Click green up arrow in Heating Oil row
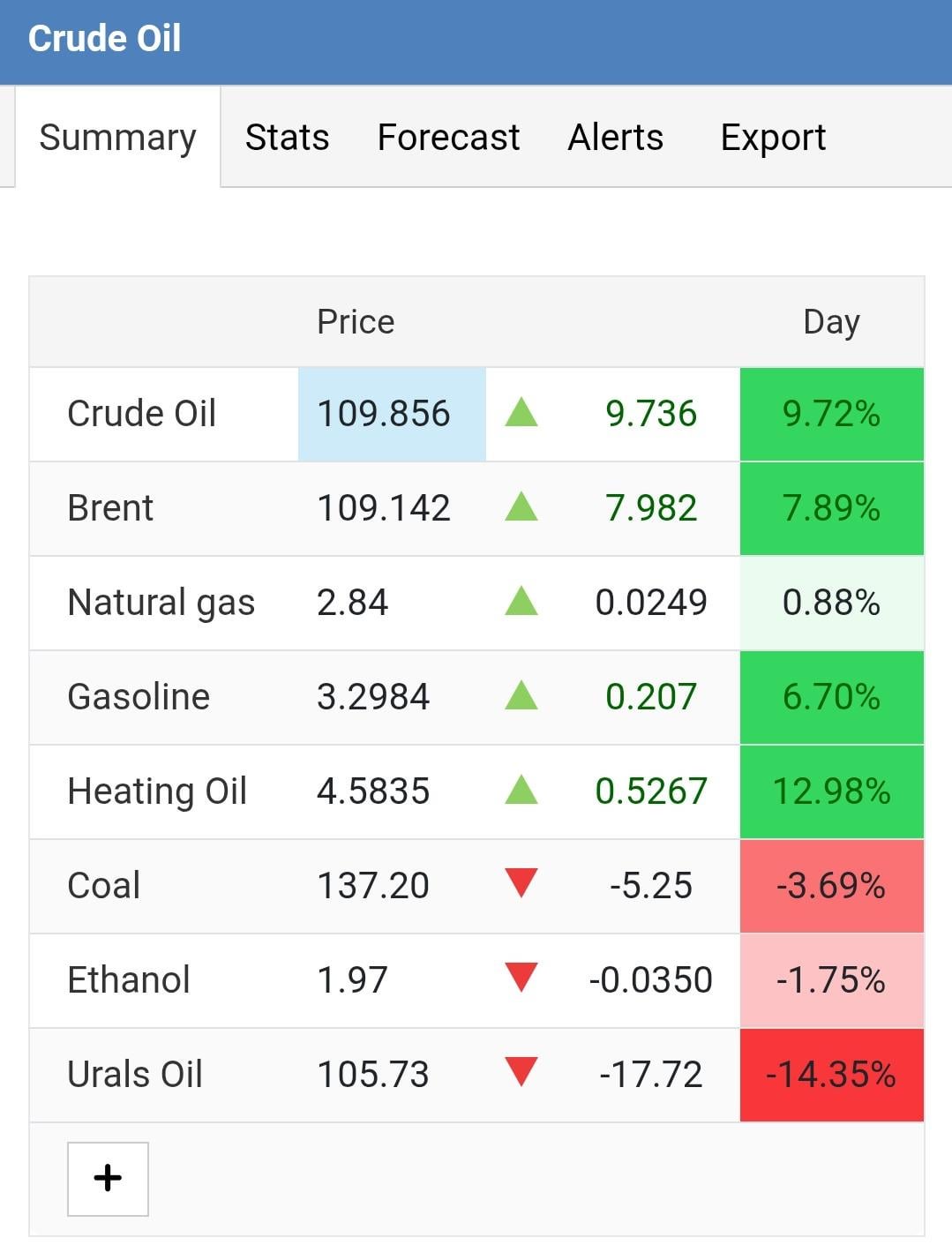Viewport: 952px width, 1245px height. coord(521,791)
